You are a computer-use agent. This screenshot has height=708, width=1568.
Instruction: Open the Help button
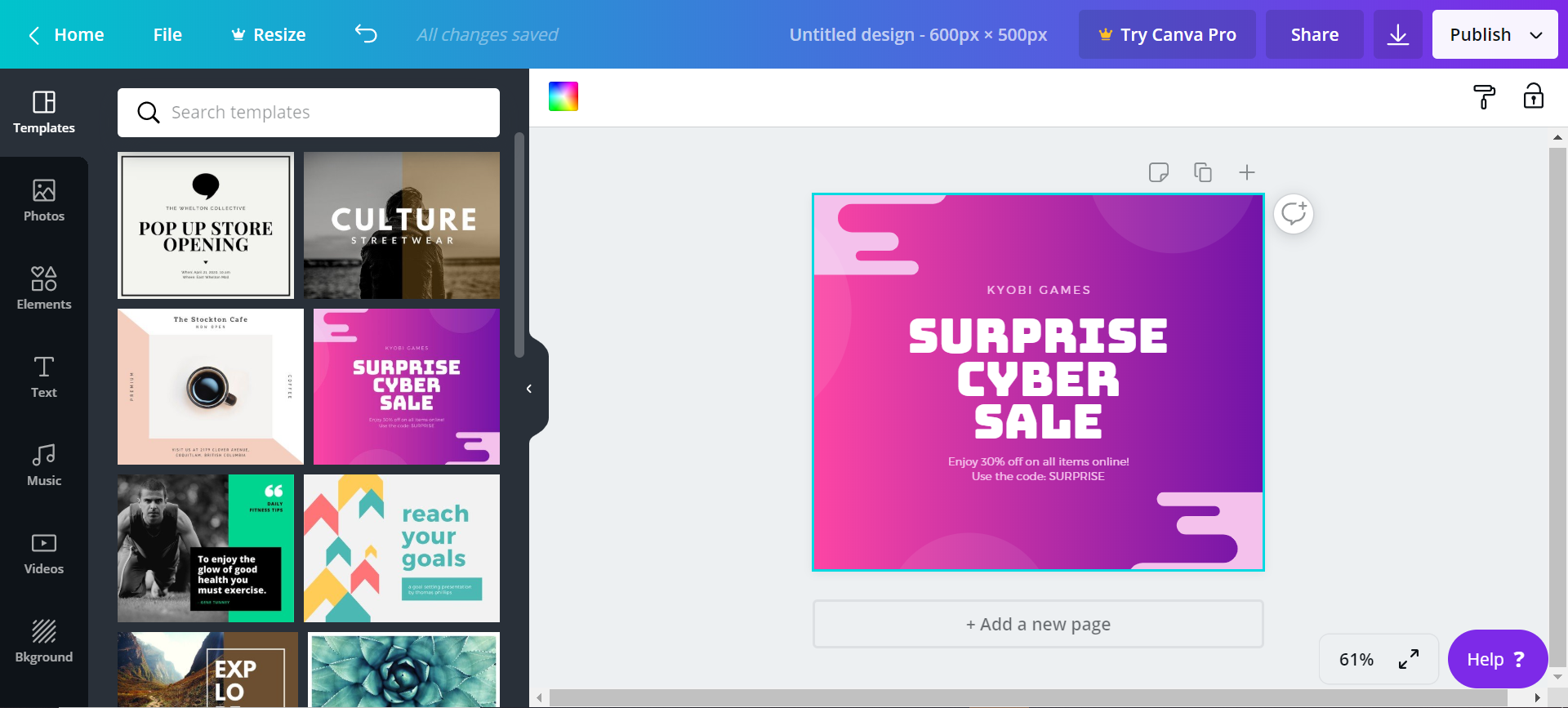[1497, 659]
